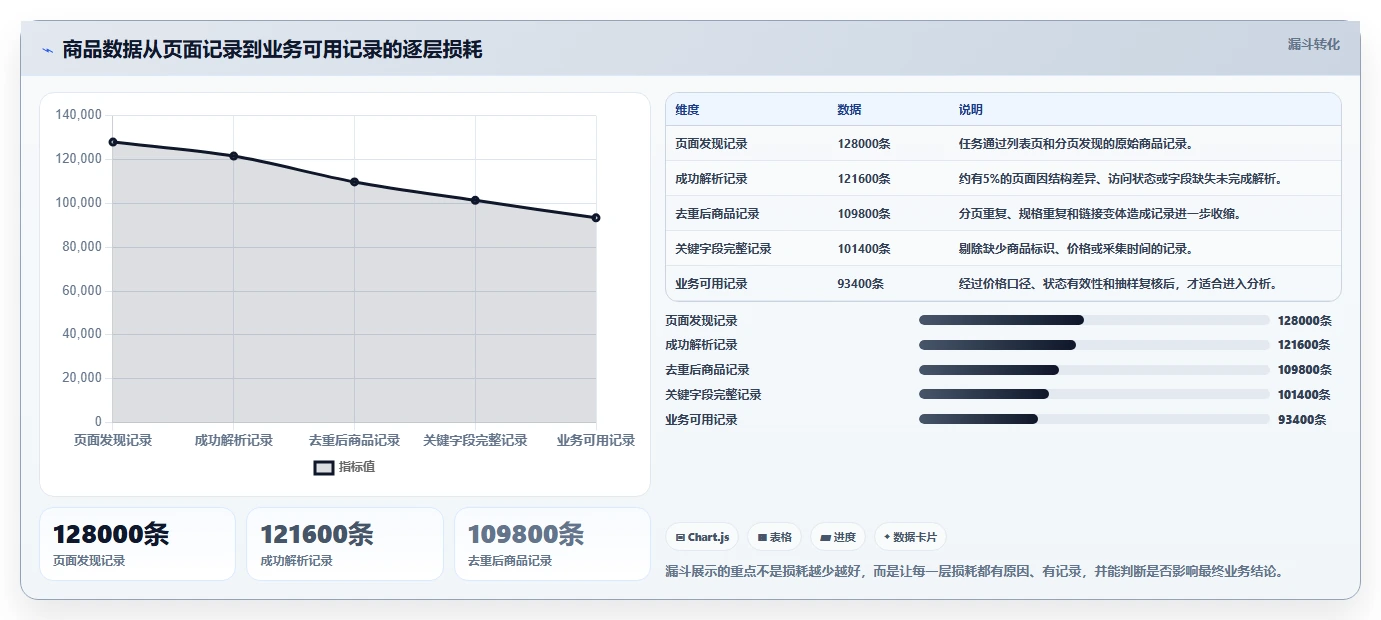The height and width of the screenshot is (620, 1381).
Task: Click the lightning icon beside the title
Action: 48,50
